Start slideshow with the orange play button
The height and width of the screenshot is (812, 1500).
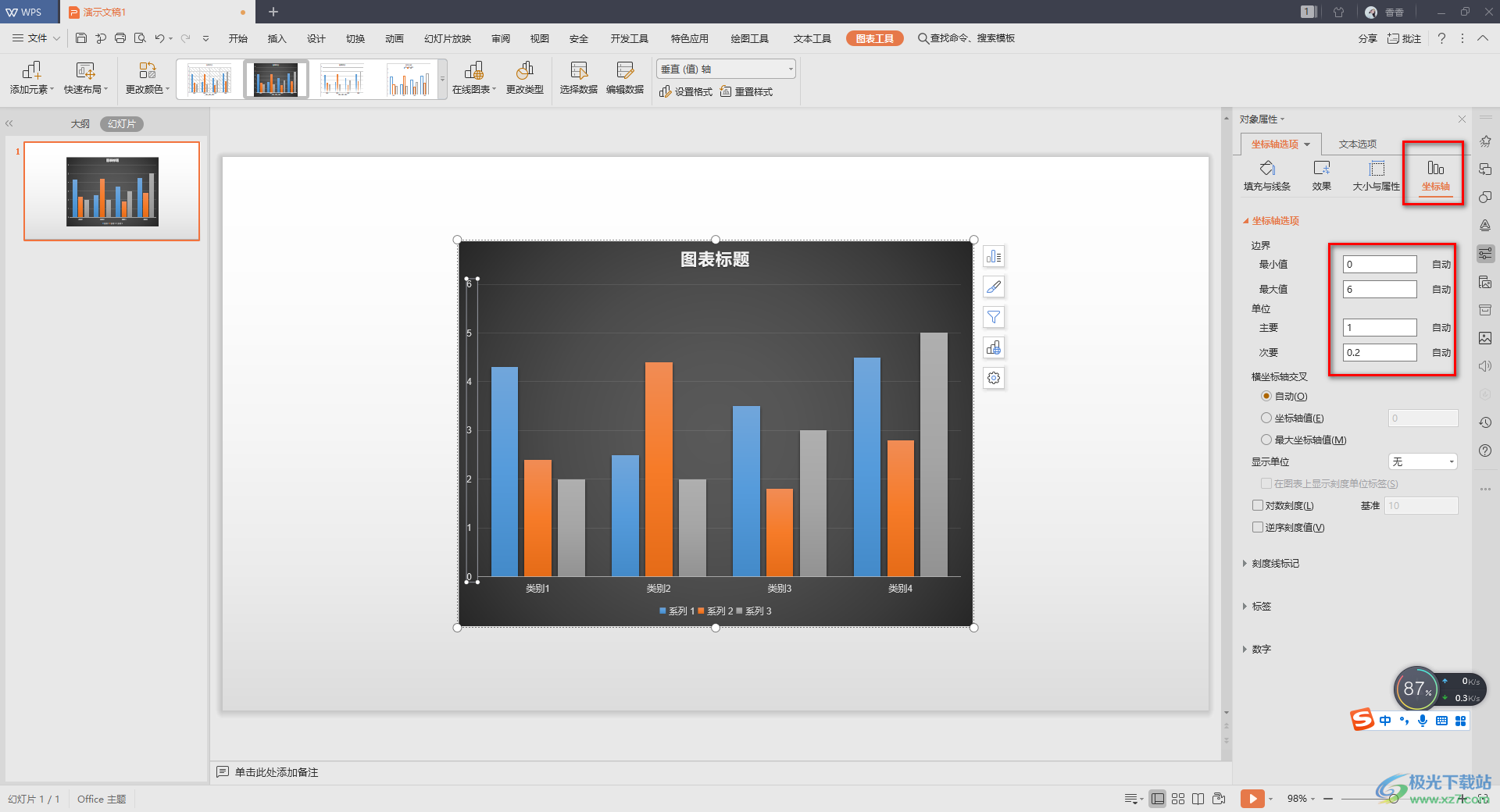pyautogui.click(x=1252, y=799)
